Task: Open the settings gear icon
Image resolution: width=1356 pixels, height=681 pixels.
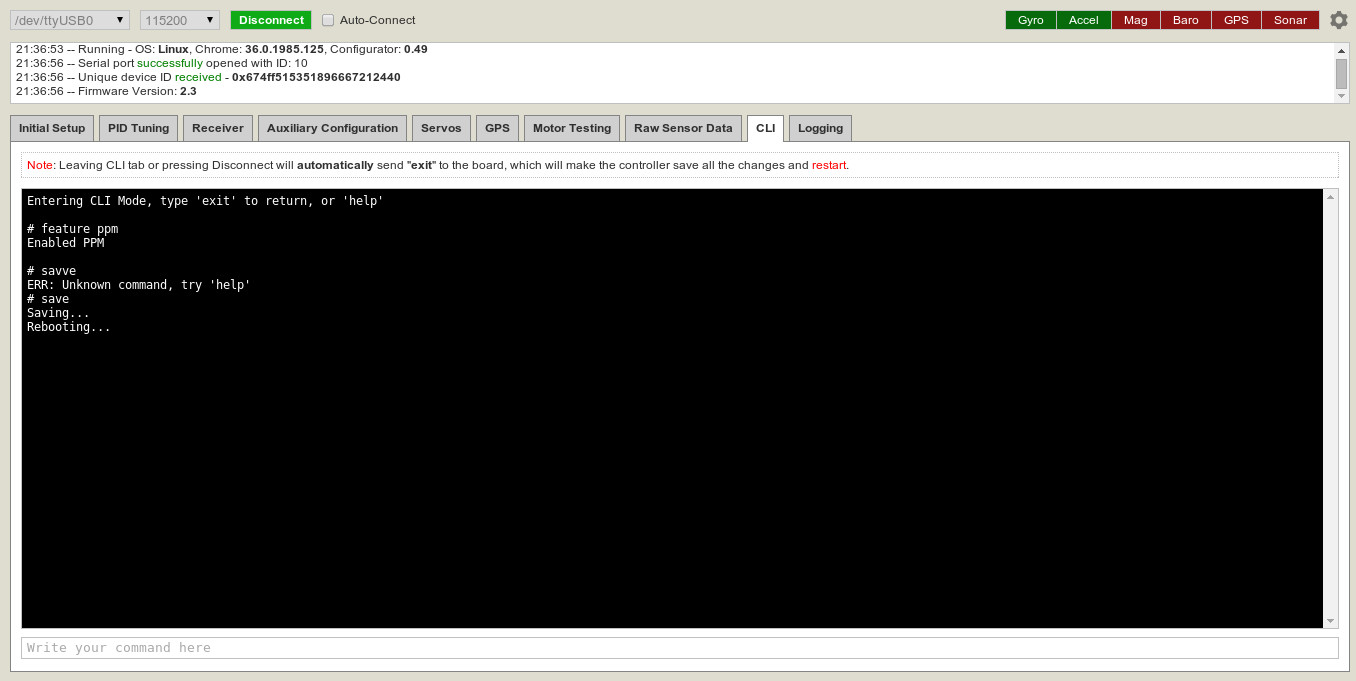Action: (x=1338, y=20)
